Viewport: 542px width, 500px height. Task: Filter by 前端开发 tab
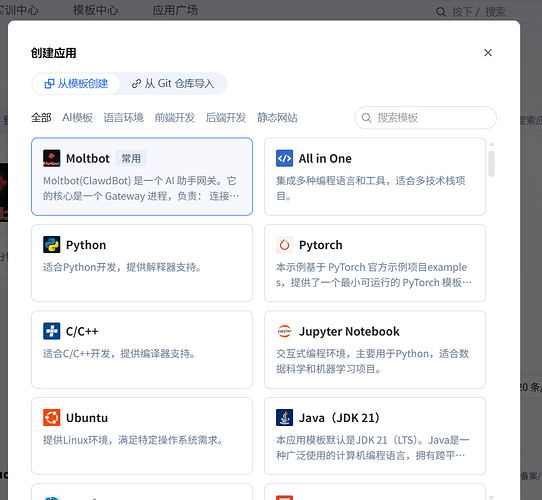pyautogui.click(x=175, y=118)
